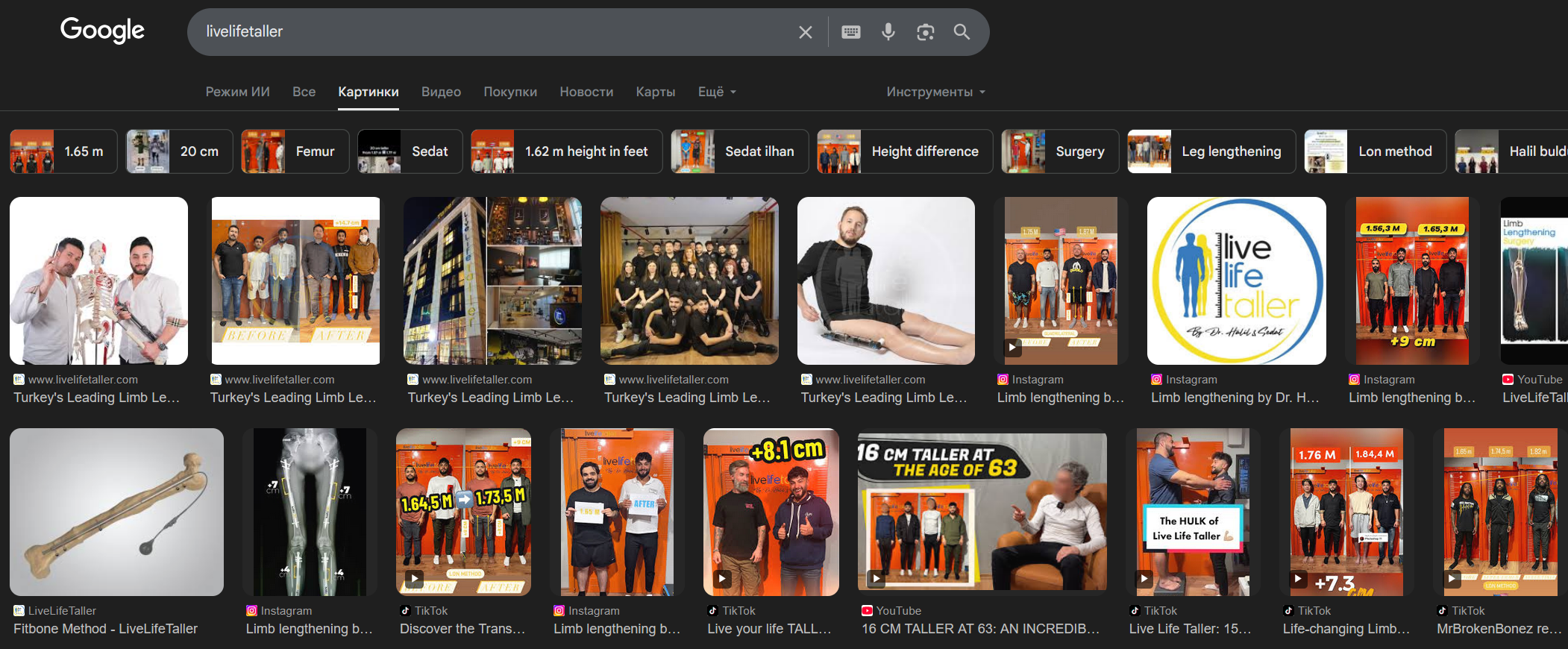Launch search by image camera icon

(926, 32)
